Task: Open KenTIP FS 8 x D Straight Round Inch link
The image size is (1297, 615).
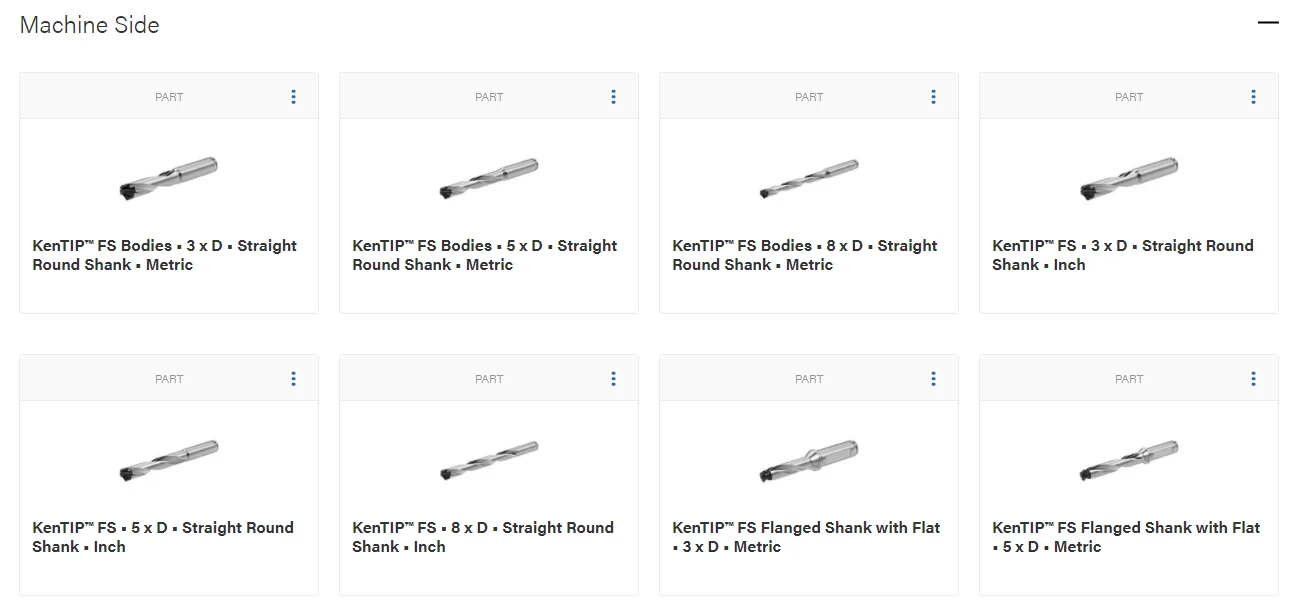Action: pos(483,537)
